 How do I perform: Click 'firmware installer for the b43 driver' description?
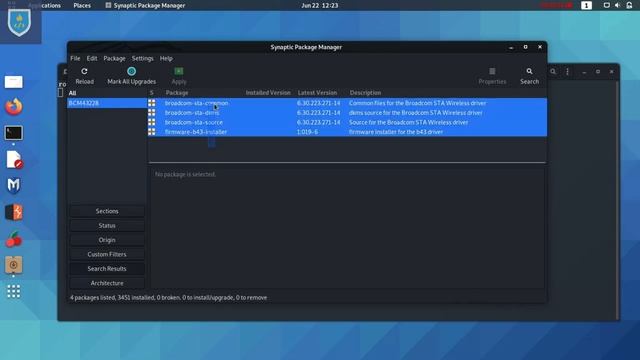(396, 132)
